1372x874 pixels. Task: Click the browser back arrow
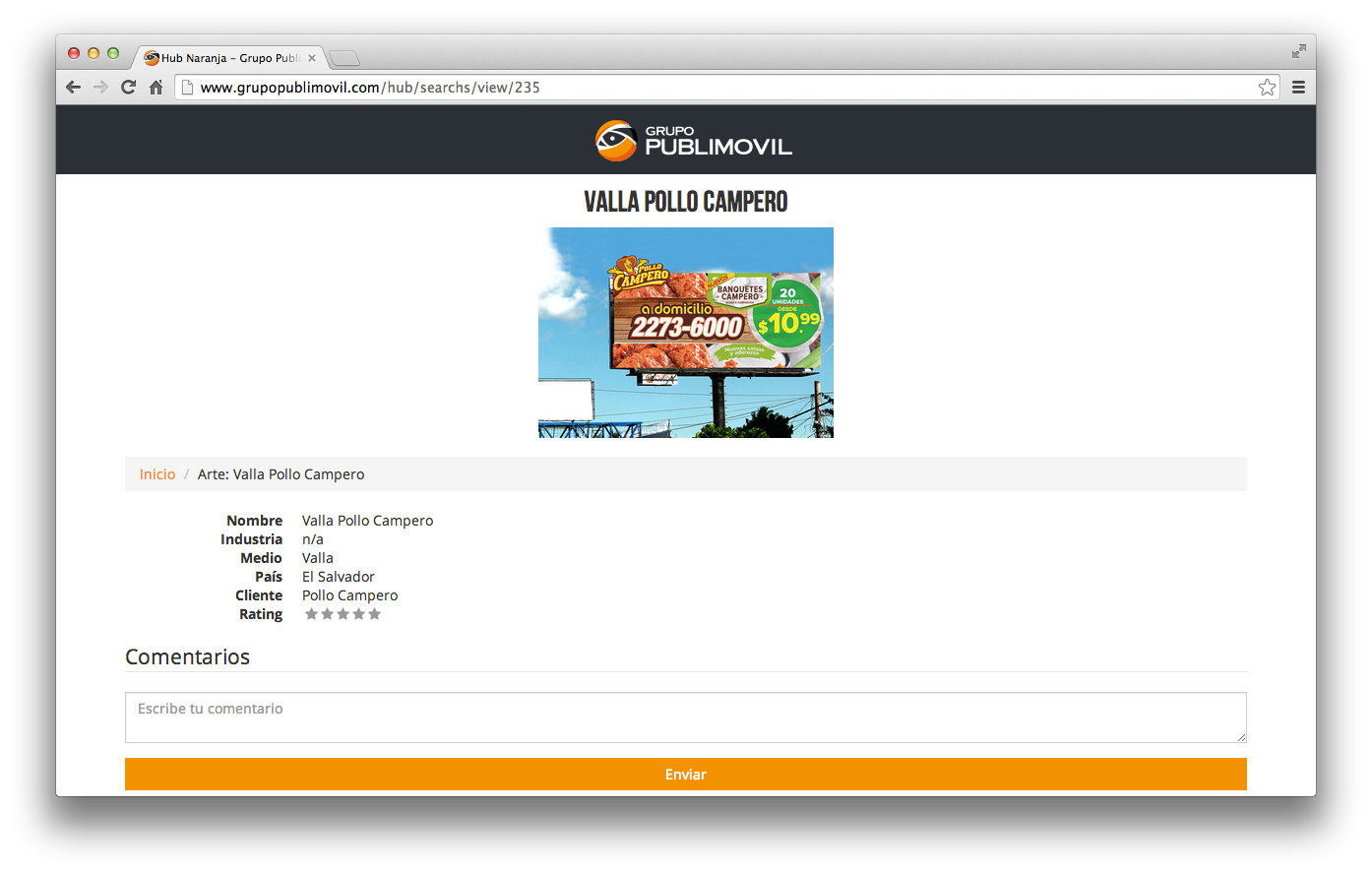point(73,87)
